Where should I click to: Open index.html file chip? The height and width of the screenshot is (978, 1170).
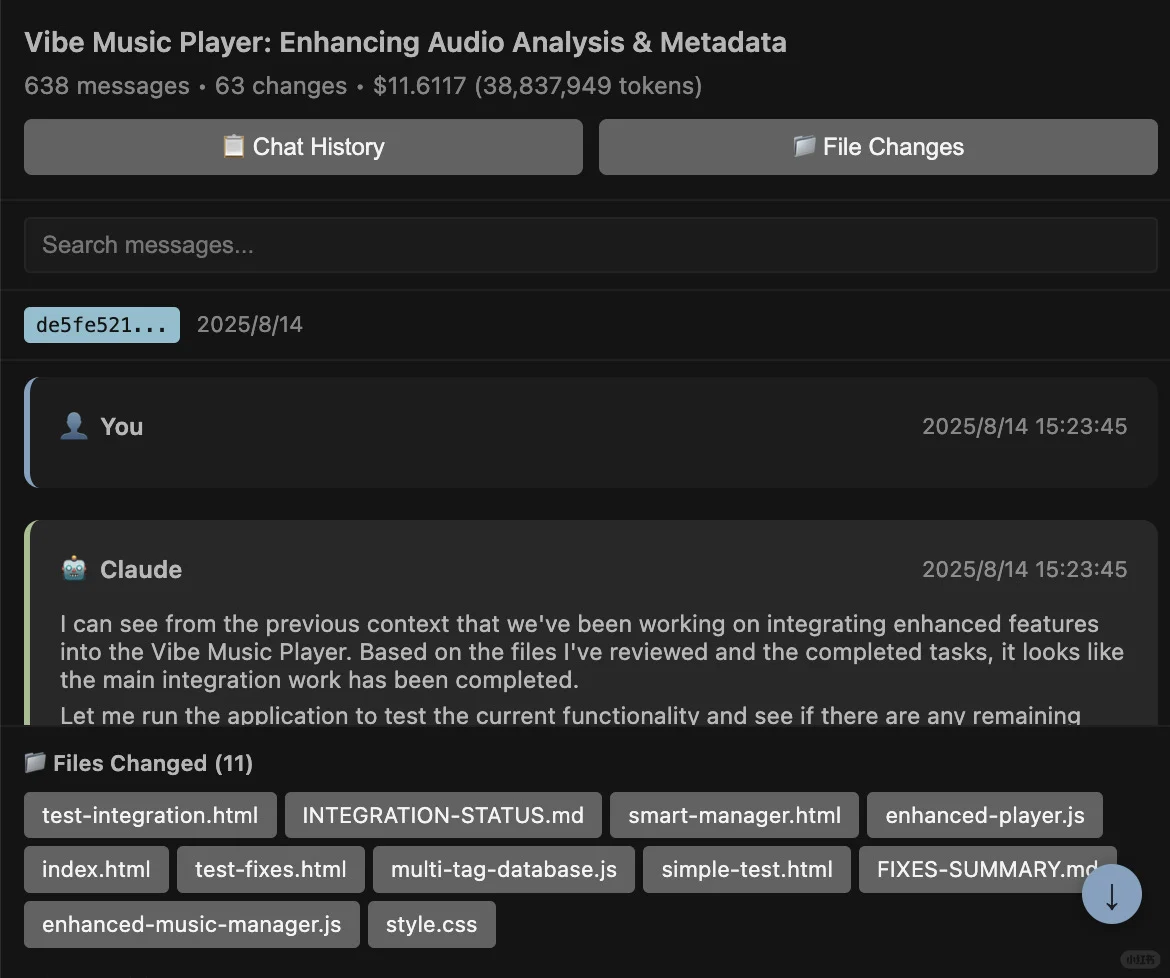tap(96, 869)
